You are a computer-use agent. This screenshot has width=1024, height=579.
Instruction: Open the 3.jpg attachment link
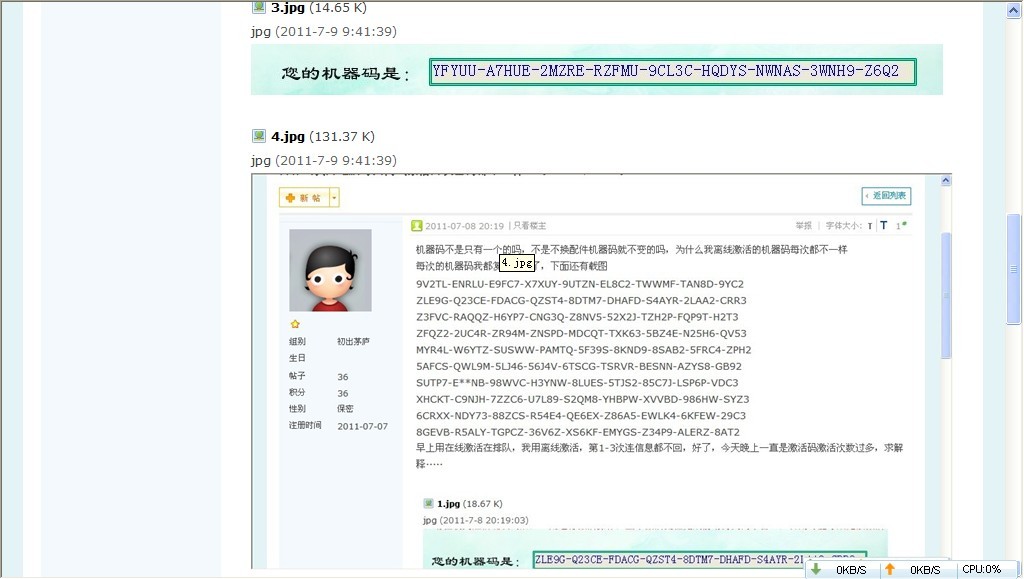point(288,8)
